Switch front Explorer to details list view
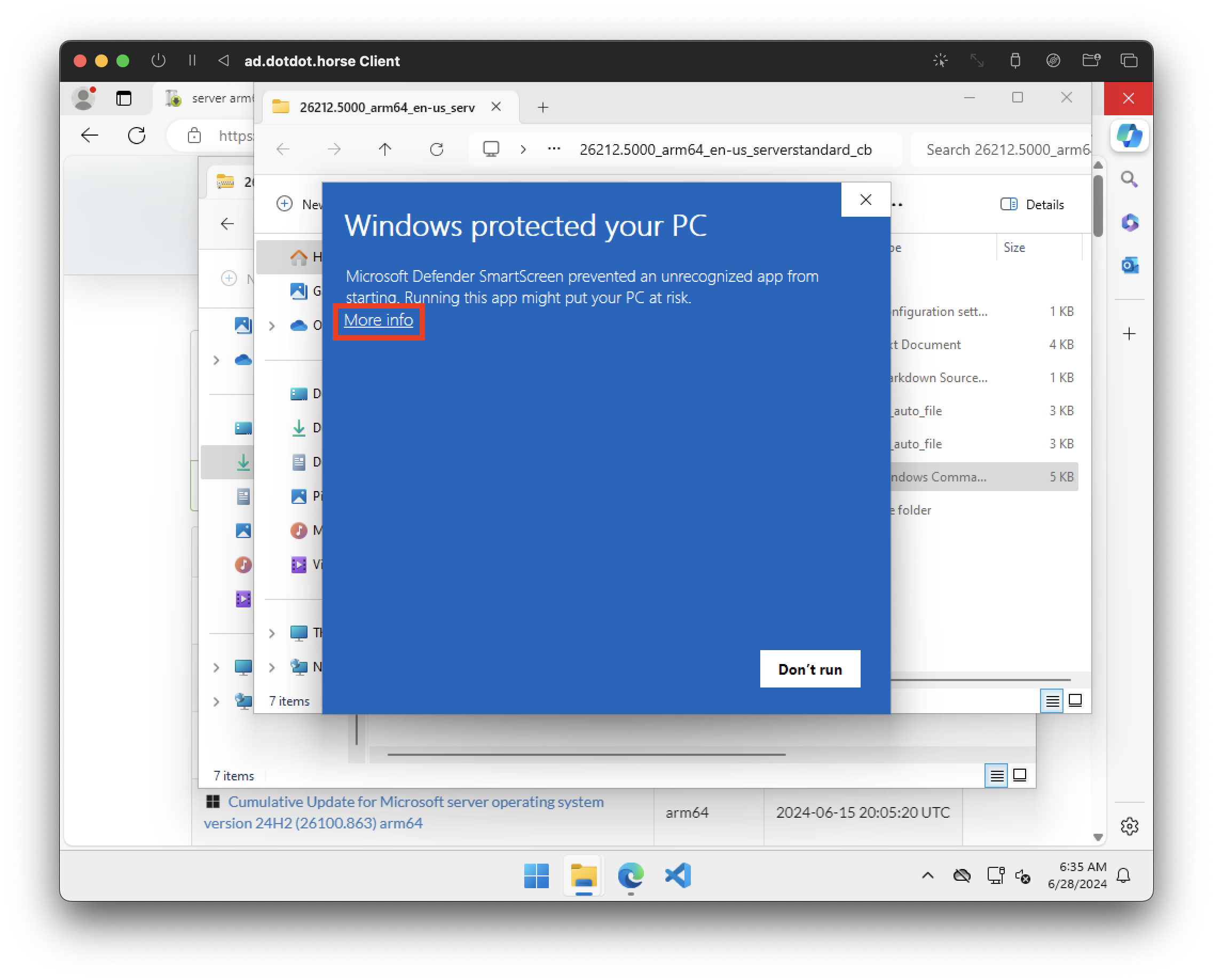Screen dimensions: 1213x980 pyautogui.click(x=1051, y=700)
